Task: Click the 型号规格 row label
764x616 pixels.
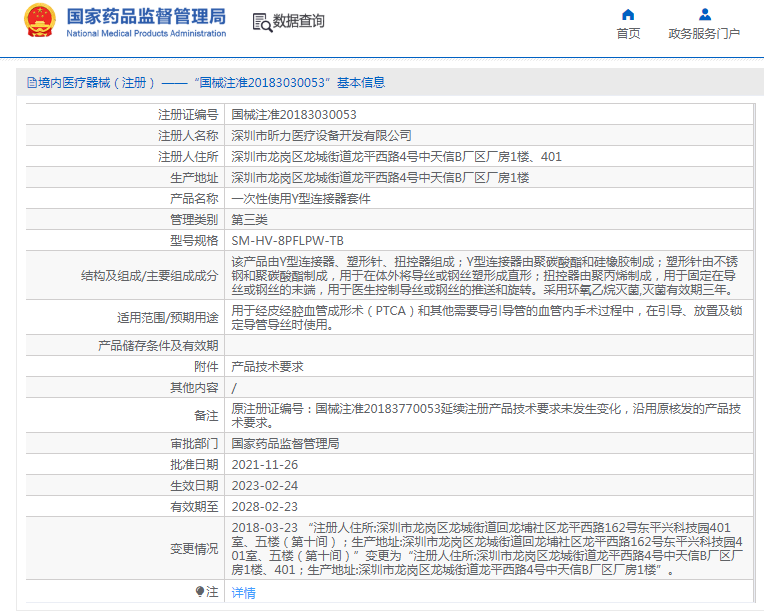Action: (x=194, y=241)
